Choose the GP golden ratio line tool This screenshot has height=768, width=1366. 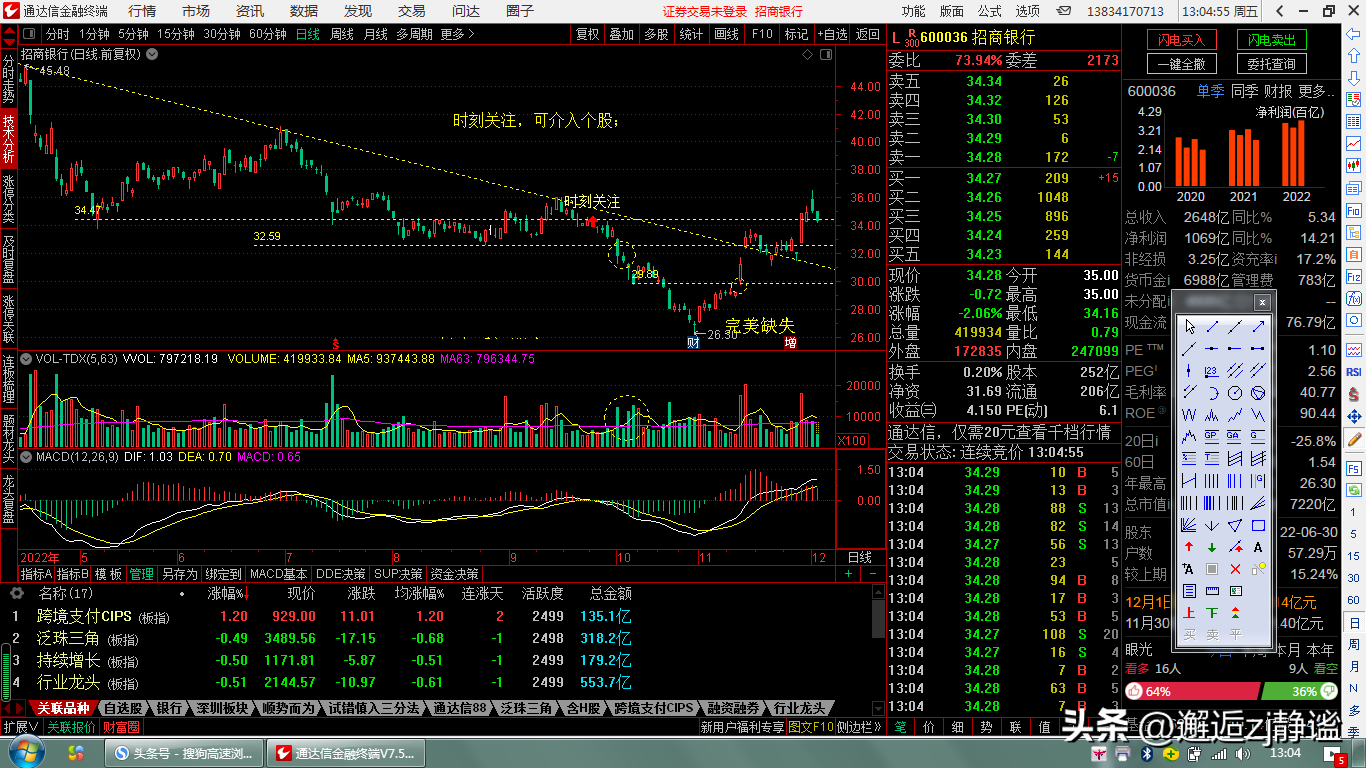click(1211, 436)
